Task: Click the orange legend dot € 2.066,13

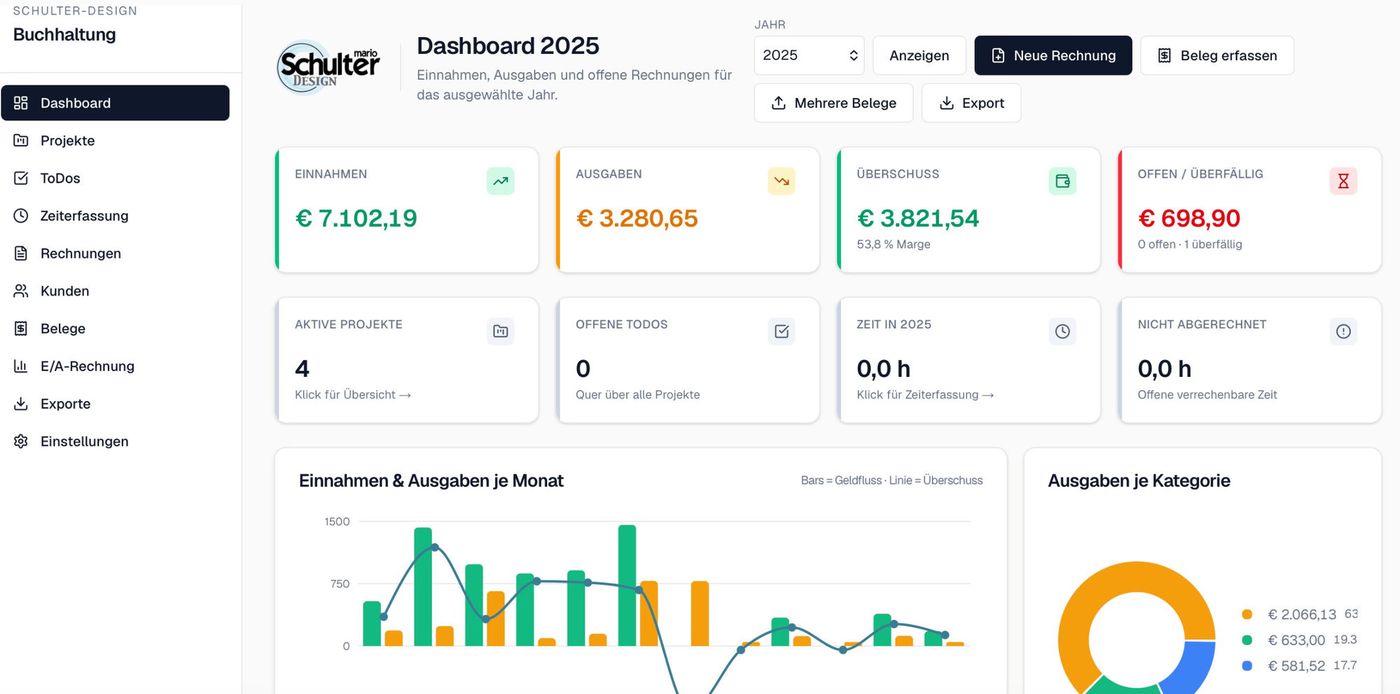Action: coord(1247,615)
